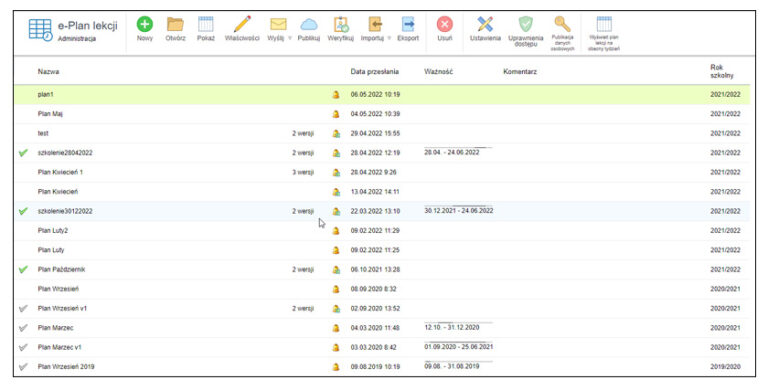Screen dimensions: 768x390
Task: Click the e-Plan lekcji logo icon
Action: pos(40,30)
